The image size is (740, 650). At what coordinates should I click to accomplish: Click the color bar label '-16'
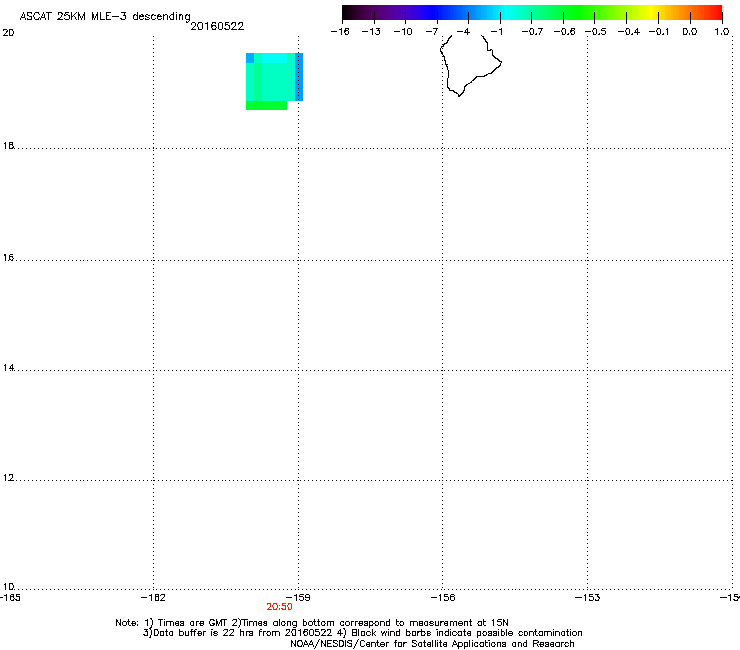[340, 32]
